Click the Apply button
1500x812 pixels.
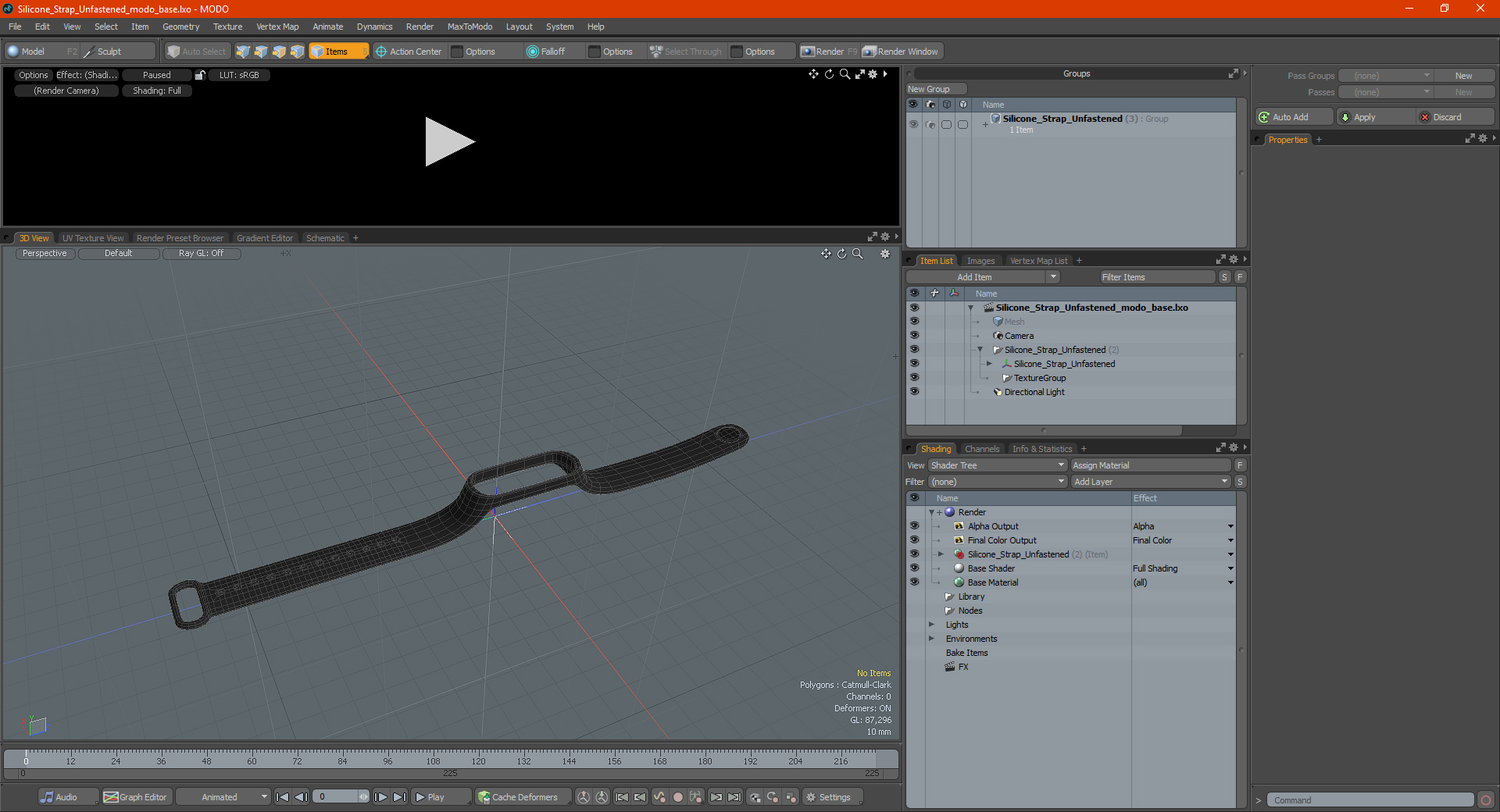pyautogui.click(x=1375, y=117)
